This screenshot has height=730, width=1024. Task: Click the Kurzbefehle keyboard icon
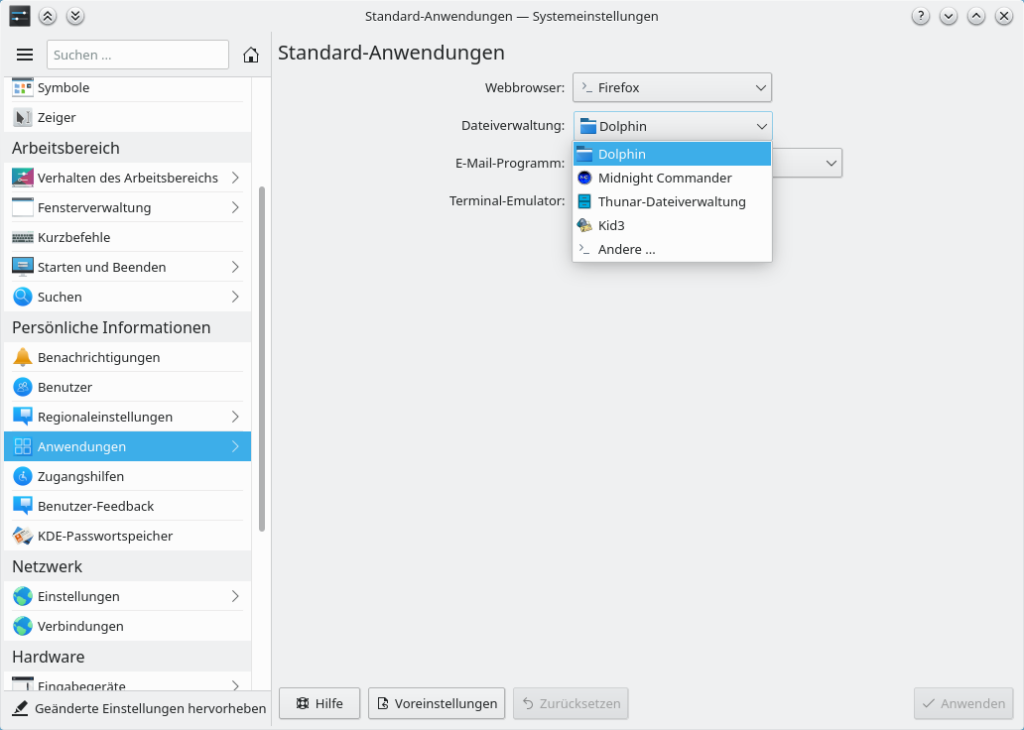(x=23, y=238)
